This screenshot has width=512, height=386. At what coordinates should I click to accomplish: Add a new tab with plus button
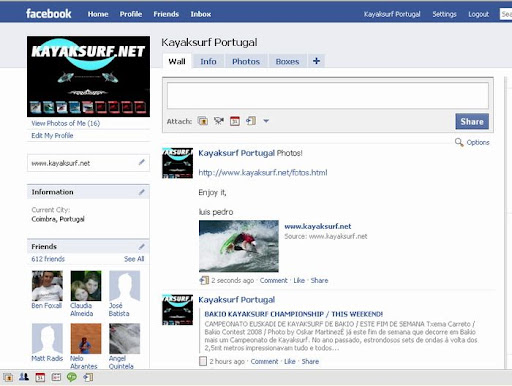coord(316,61)
